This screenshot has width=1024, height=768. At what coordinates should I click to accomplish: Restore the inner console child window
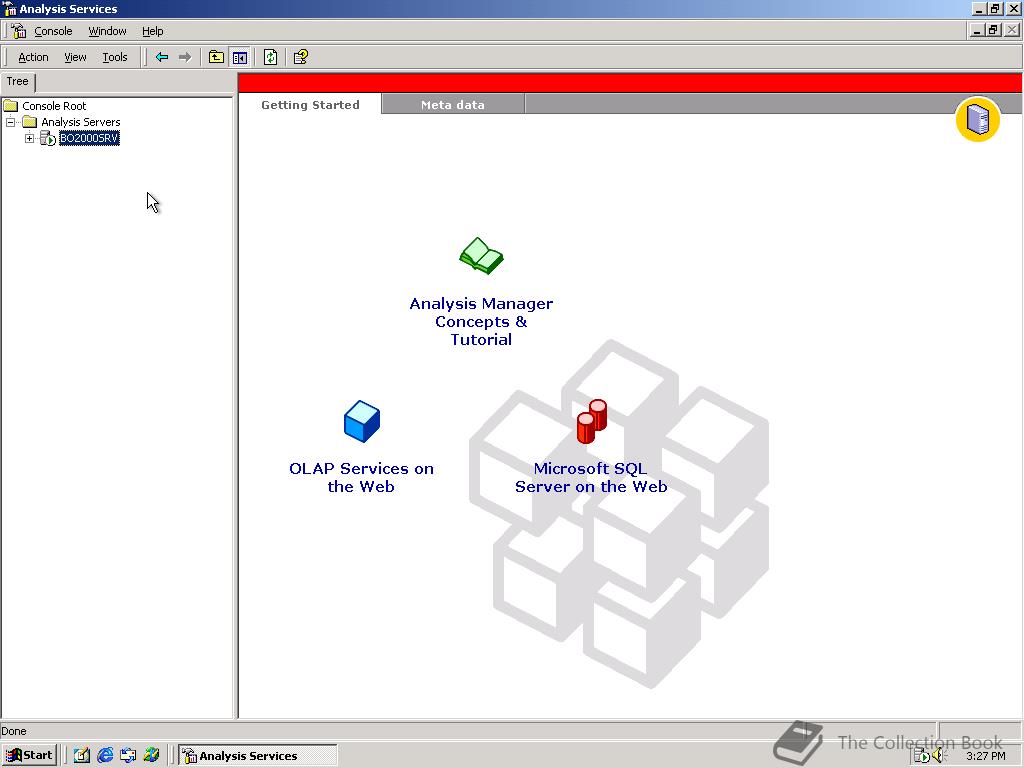(994, 30)
